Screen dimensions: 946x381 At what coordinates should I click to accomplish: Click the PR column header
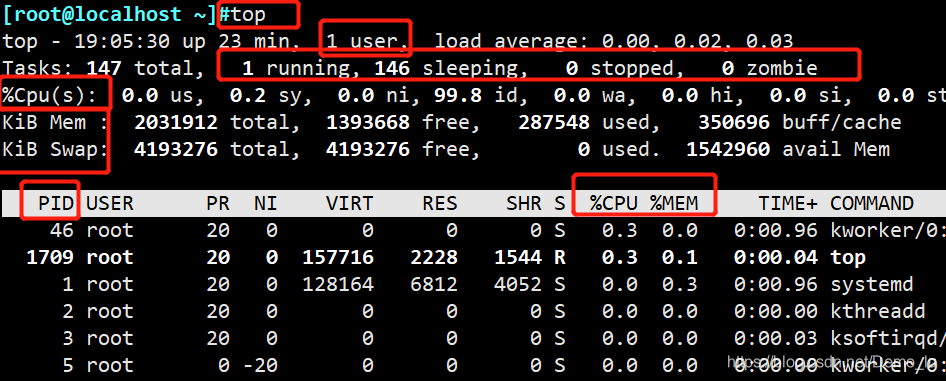click(x=218, y=203)
